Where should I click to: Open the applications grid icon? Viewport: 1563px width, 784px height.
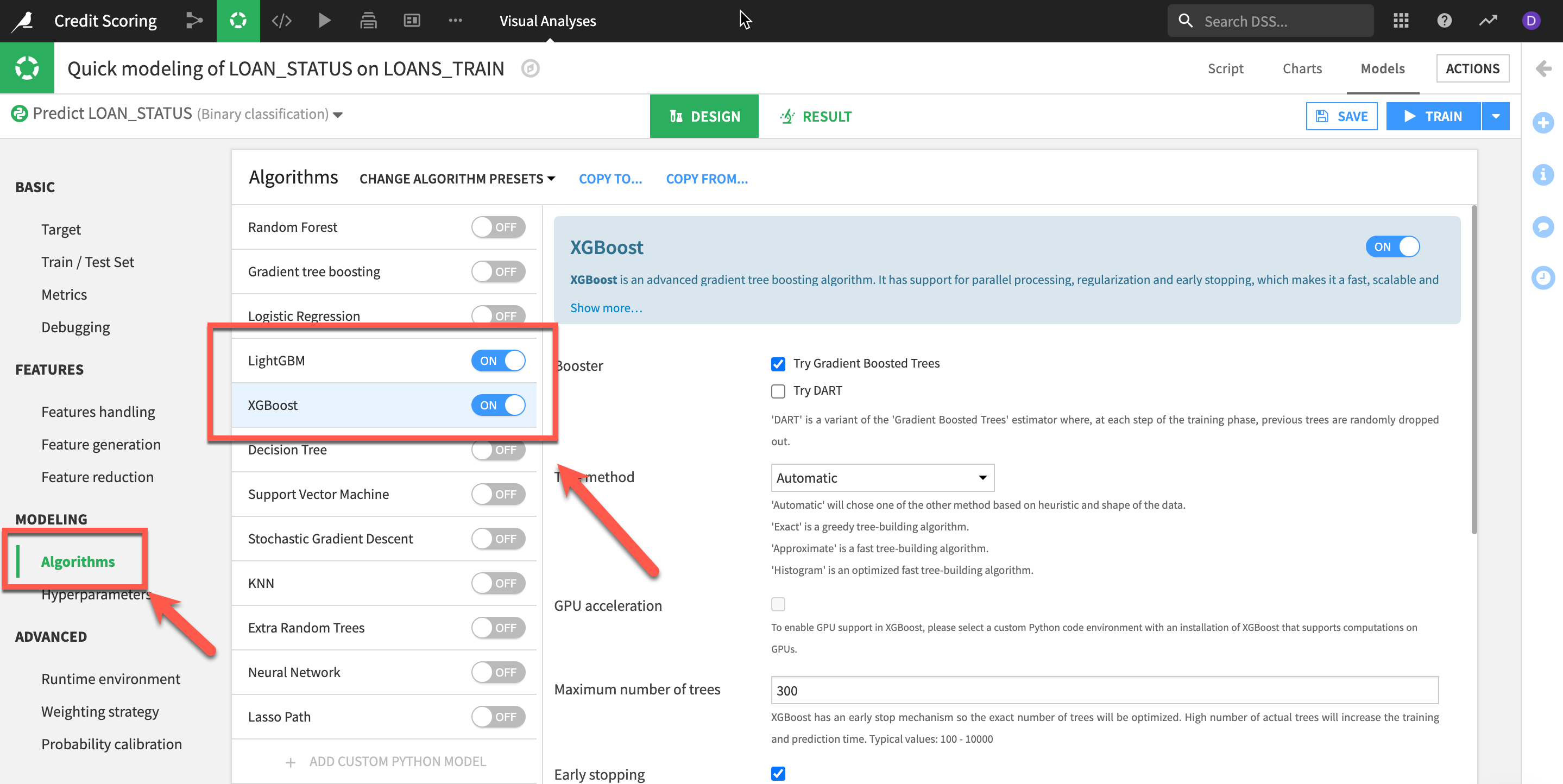coord(1401,21)
